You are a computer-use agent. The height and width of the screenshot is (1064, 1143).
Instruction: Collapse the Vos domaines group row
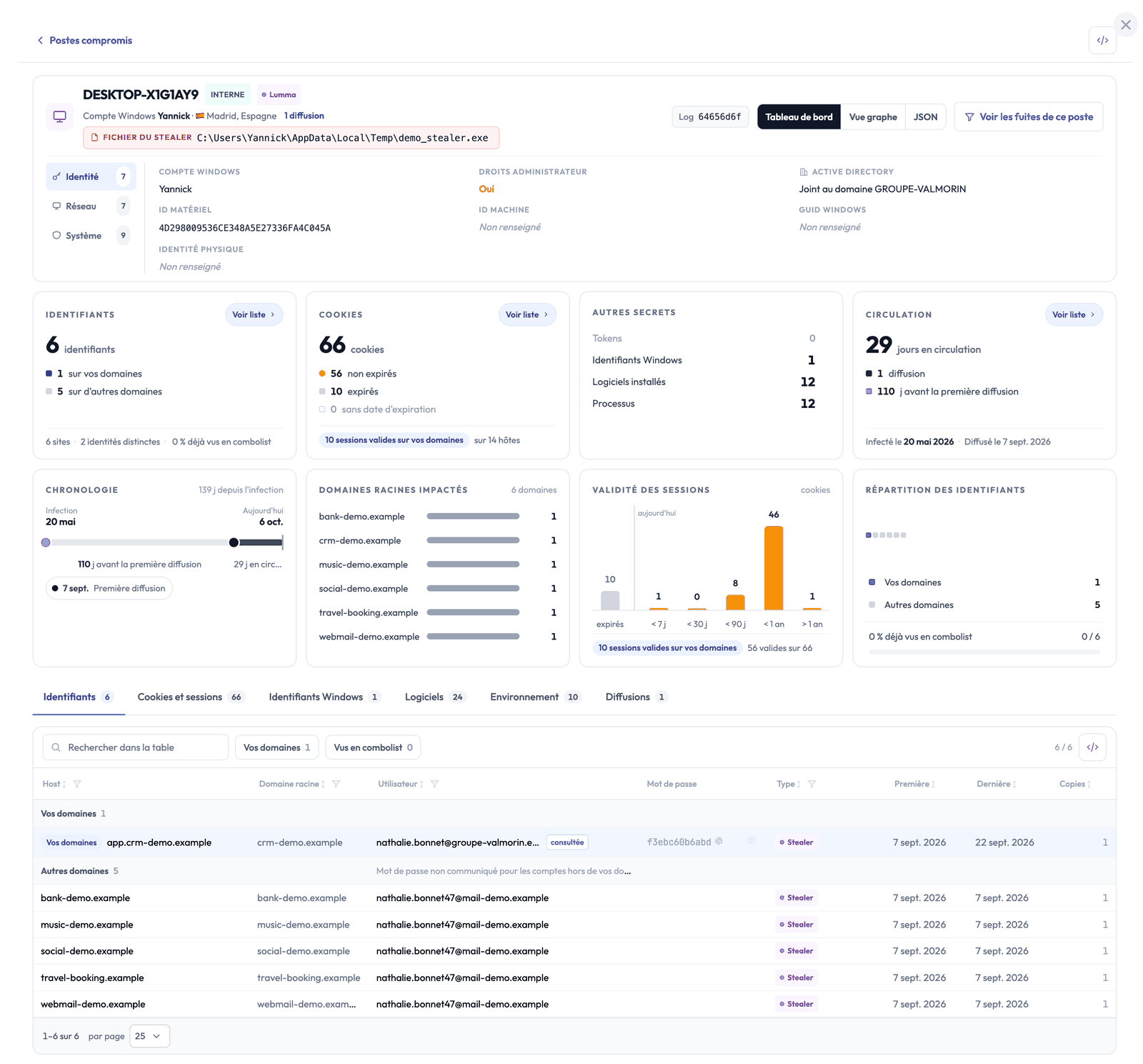pyautogui.click(x=574, y=813)
